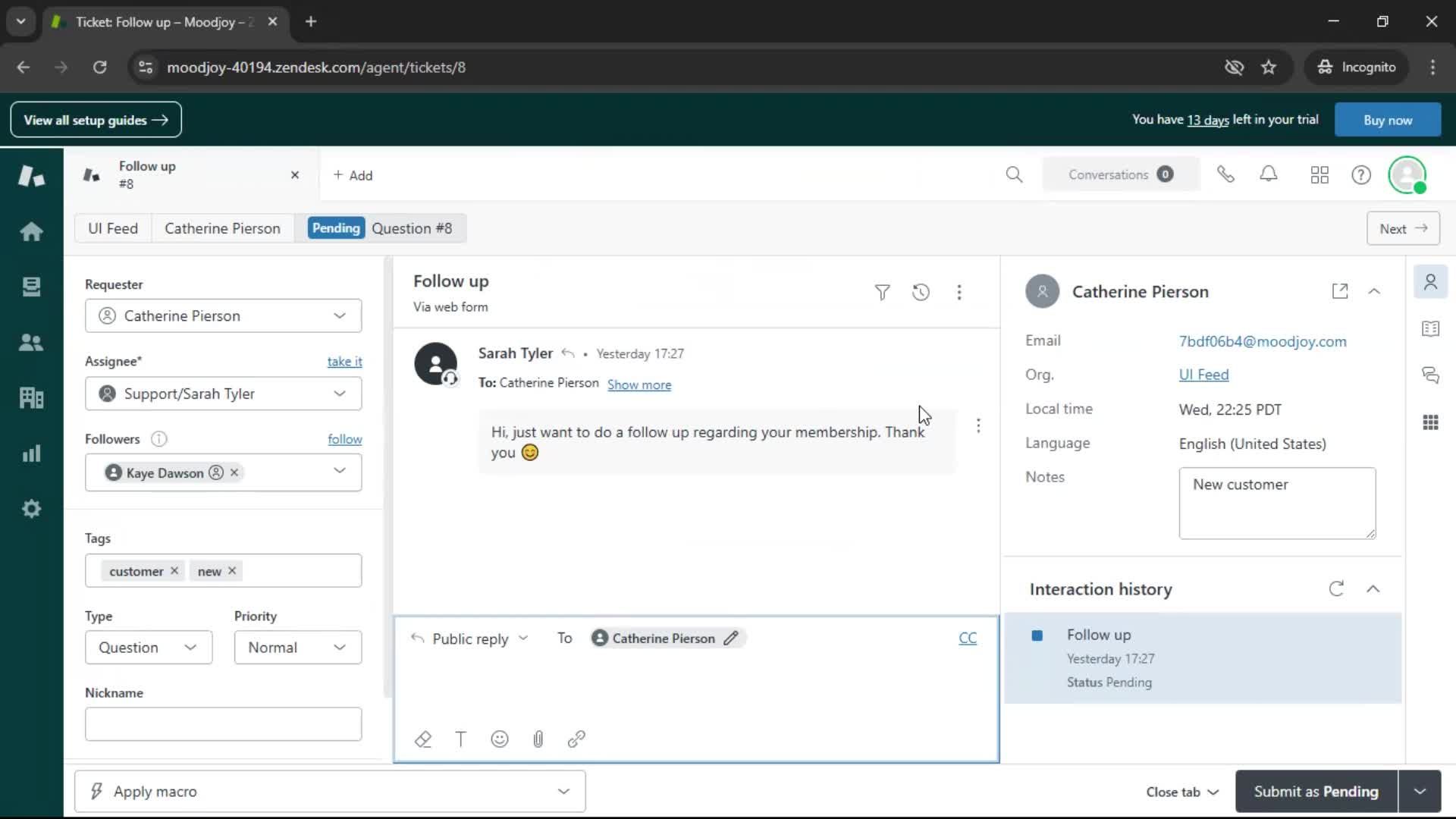
Task: Switch to Catherine Pierson tab
Action: 222,228
